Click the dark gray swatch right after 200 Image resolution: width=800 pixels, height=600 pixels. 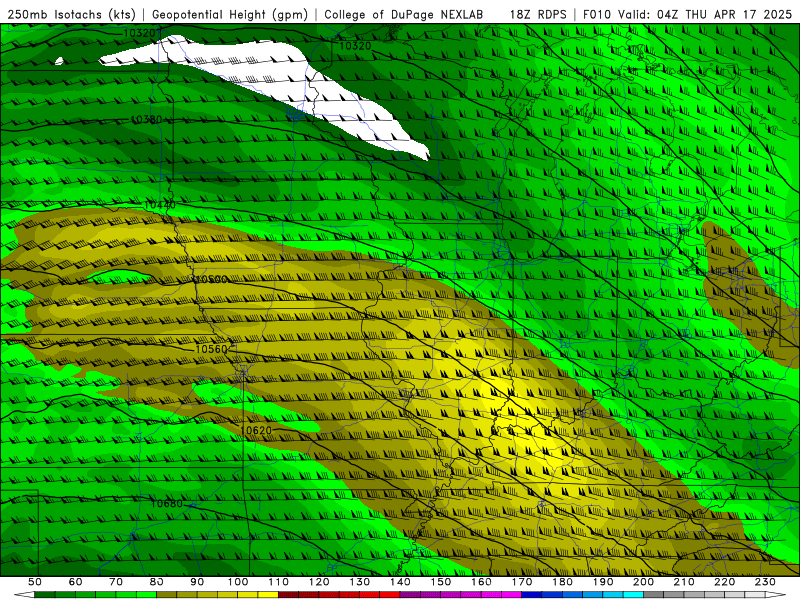click(654, 595)
